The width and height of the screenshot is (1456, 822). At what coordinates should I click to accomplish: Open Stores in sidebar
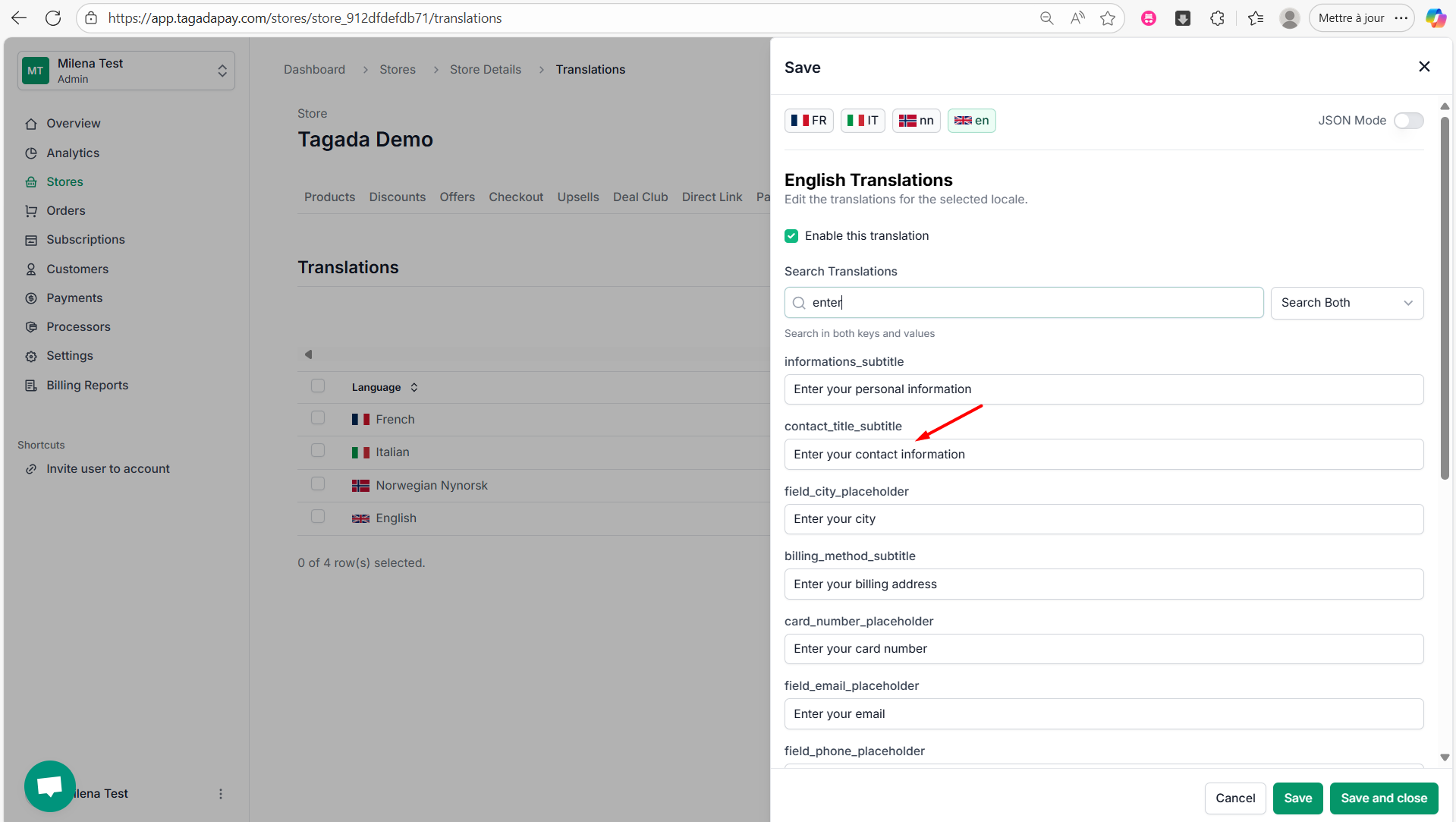64,181
